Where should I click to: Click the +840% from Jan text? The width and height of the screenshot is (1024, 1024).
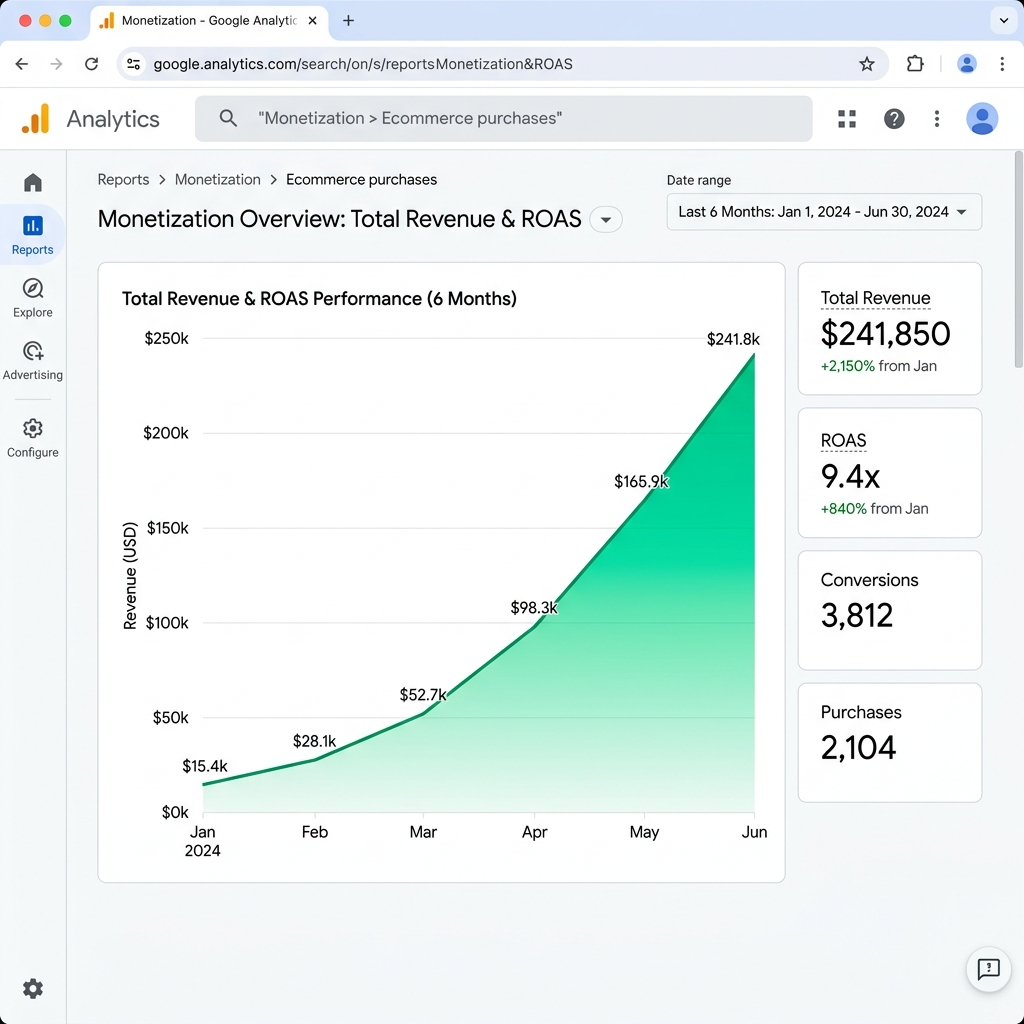(874, 508)
